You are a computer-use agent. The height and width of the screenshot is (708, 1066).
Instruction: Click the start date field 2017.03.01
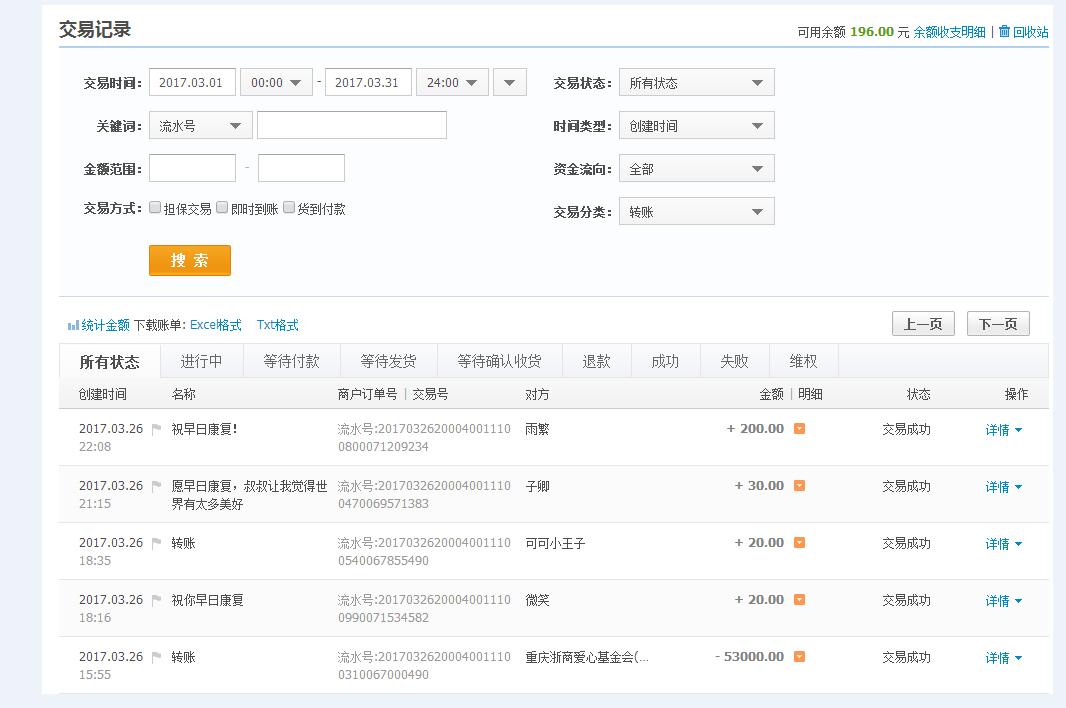(x=192, y=82)
